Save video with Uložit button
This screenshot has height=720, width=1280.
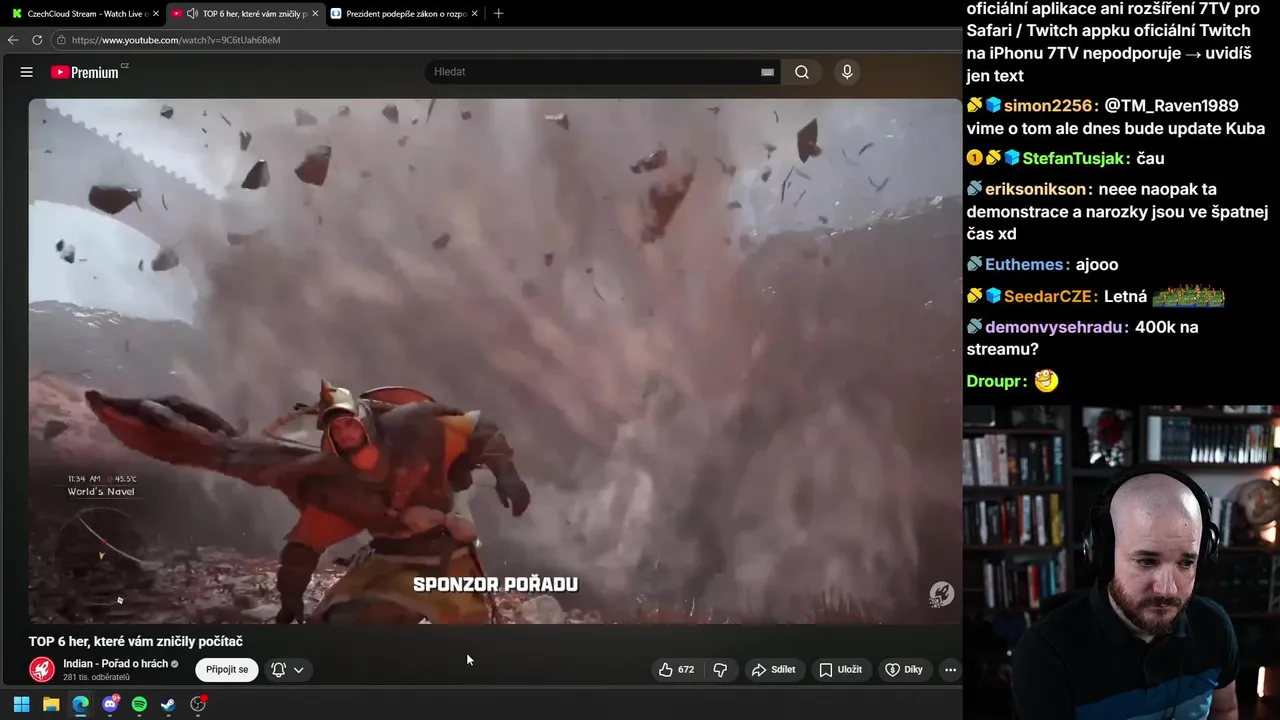pyautogui.click(x=841, y=670)
